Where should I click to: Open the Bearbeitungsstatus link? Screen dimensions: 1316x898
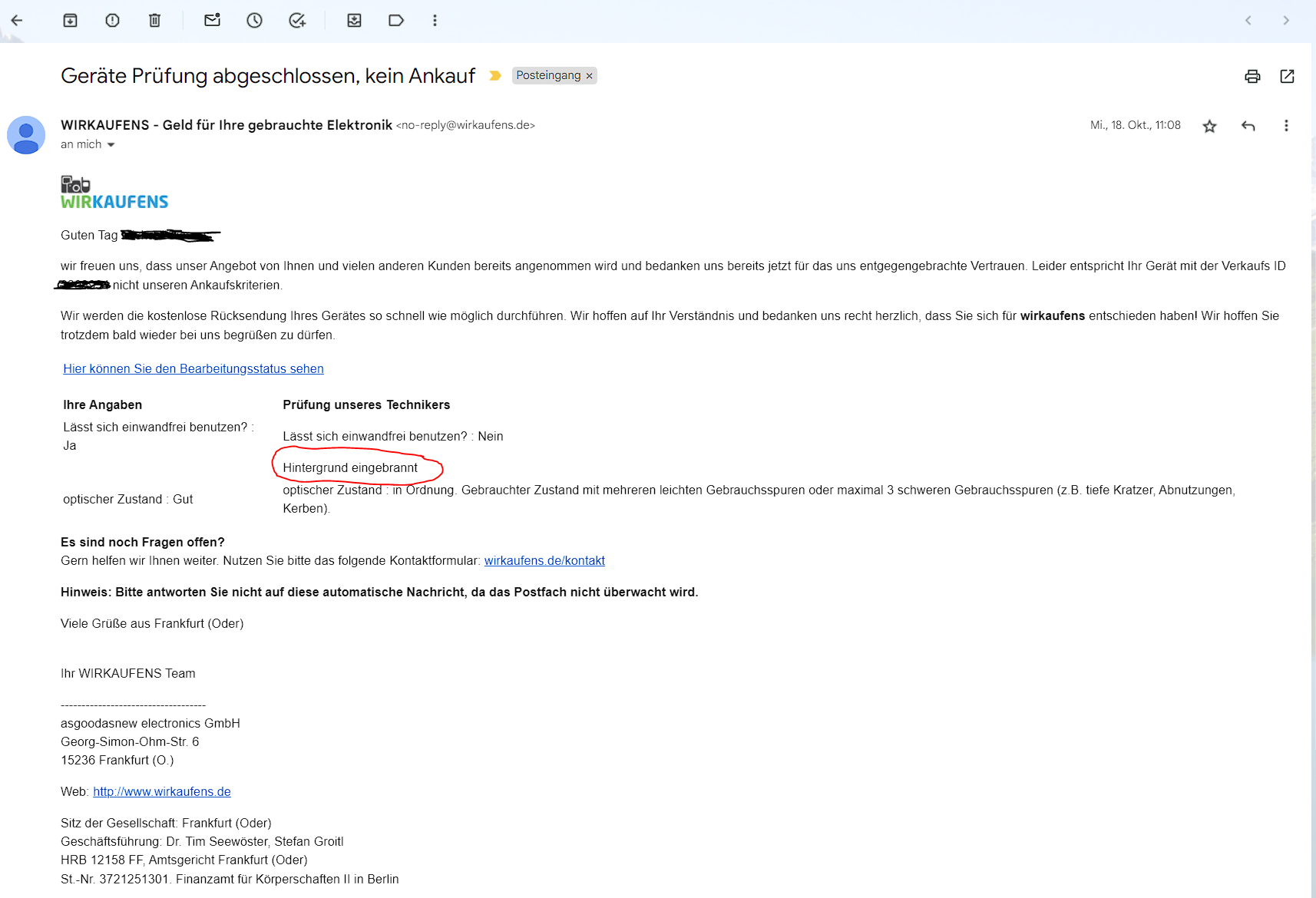(193, 368)
